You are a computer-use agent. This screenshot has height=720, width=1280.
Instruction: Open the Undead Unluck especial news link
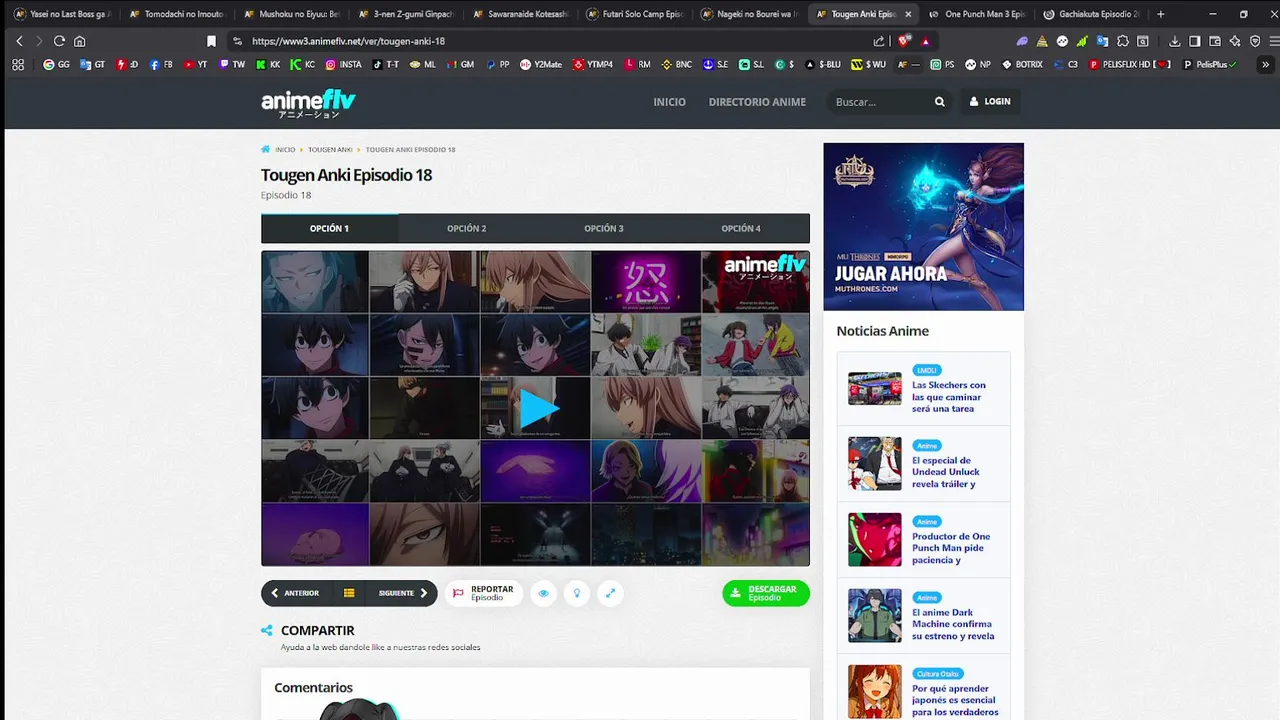click(x=946, y=472)
